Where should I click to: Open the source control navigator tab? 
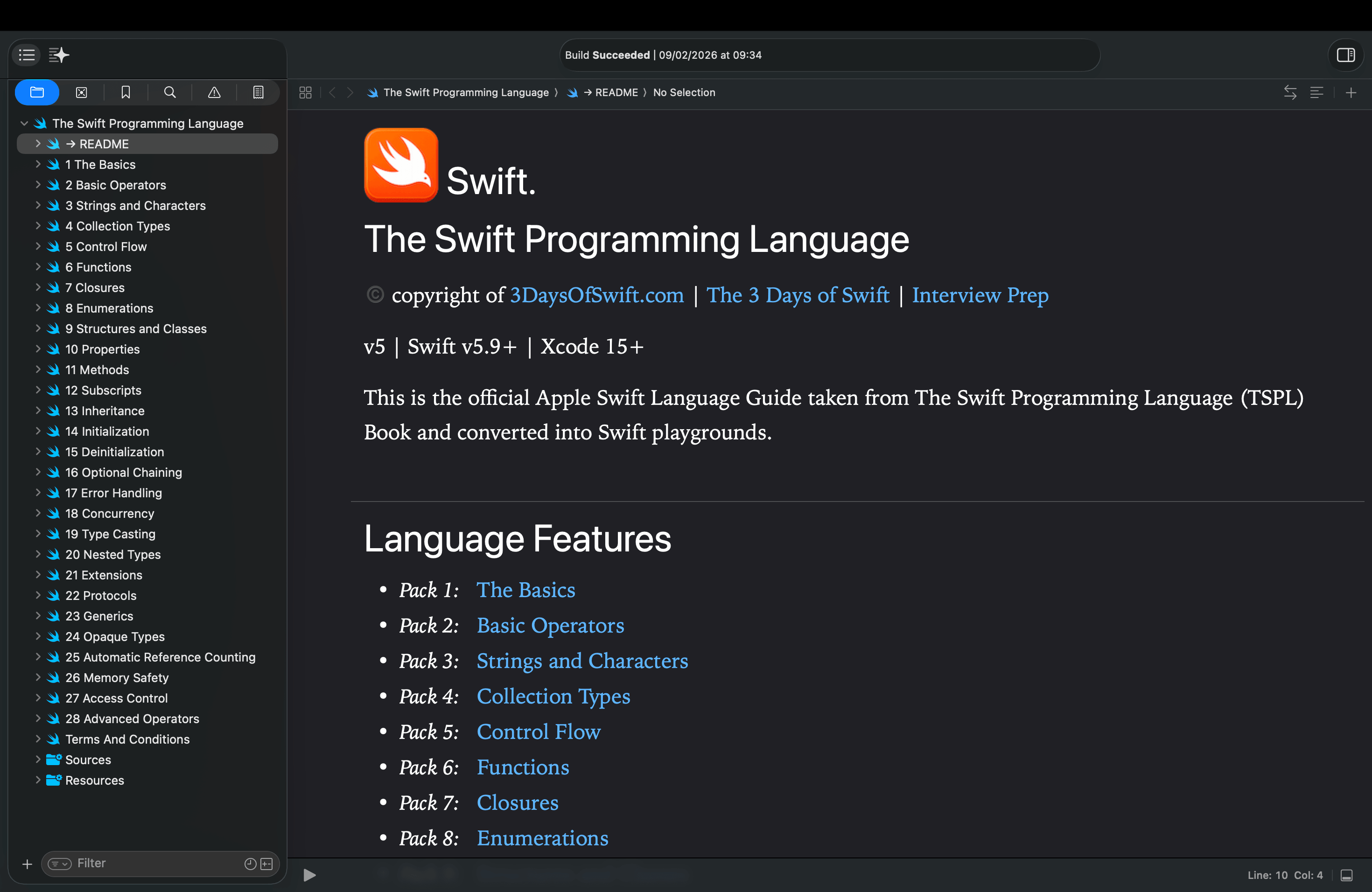[81, 92]
